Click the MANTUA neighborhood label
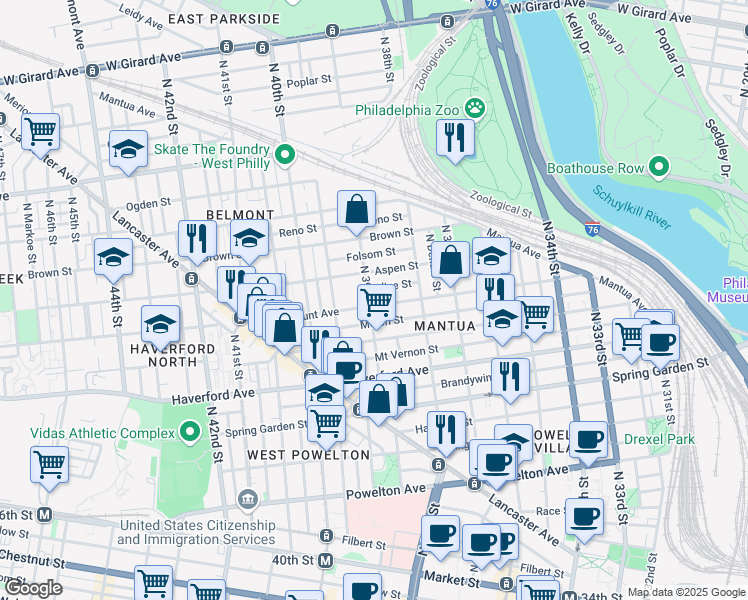This screenshot has height=600, width=748. (x=445, y=326)
